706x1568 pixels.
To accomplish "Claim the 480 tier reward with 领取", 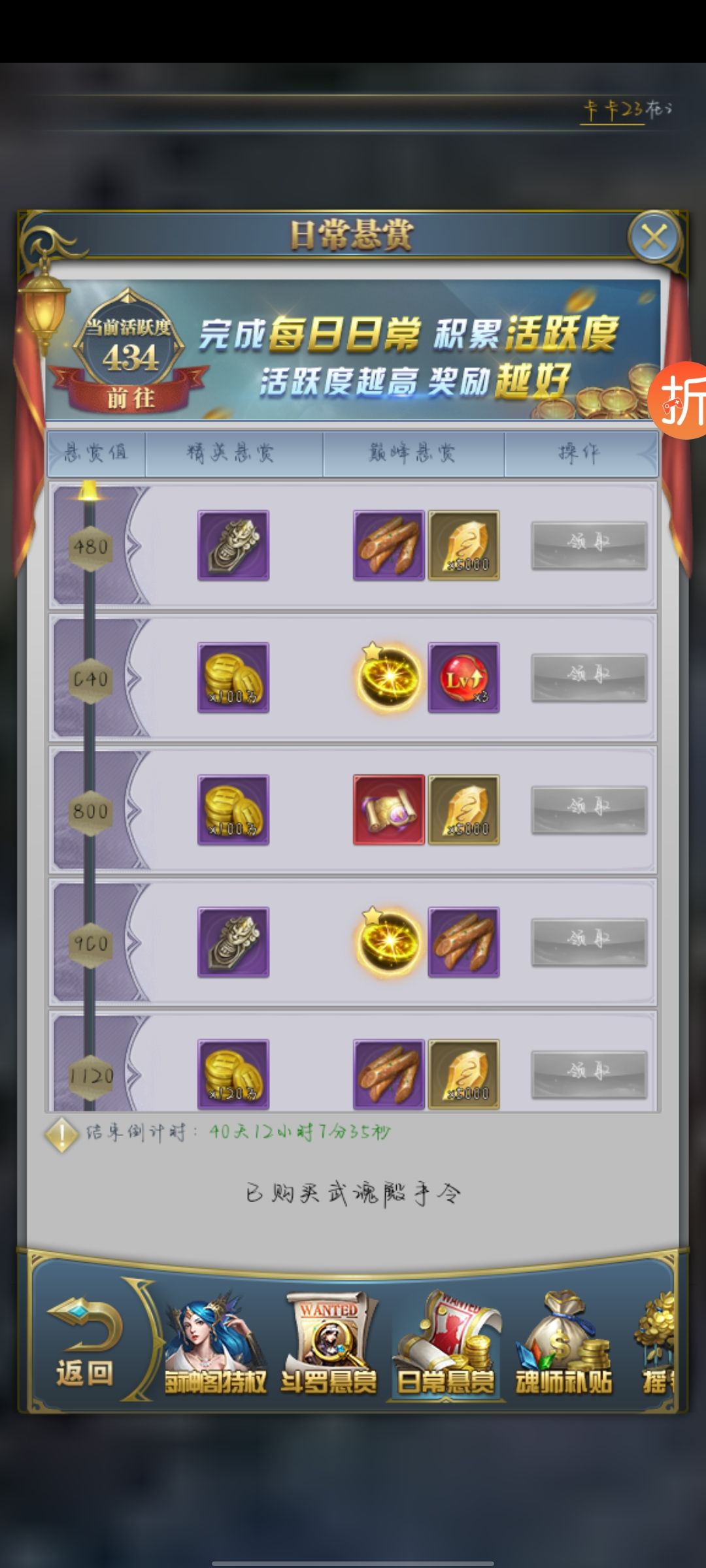I will pyautogui.click(x=589, y=545).
